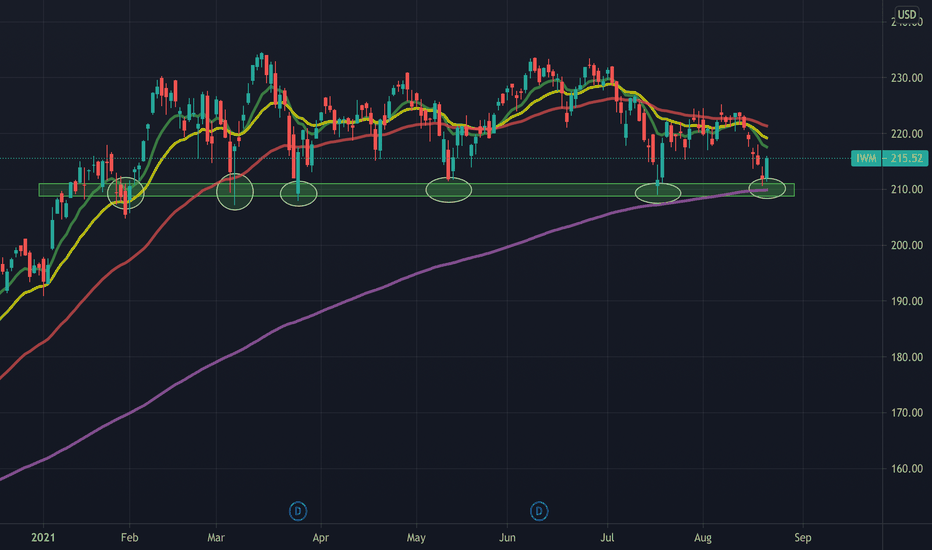Click the IWM 215.52 price label
The image size is (932, 550).
pos(889,158)
